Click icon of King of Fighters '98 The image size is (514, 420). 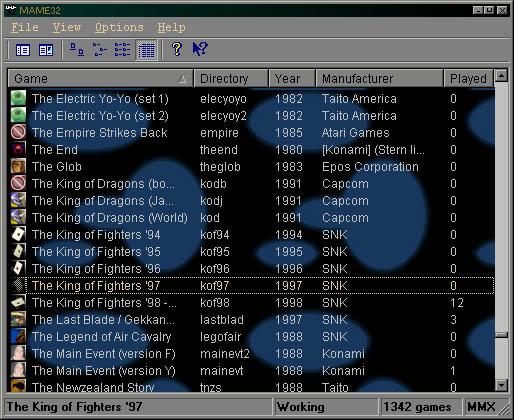click(x=18, y=302)
